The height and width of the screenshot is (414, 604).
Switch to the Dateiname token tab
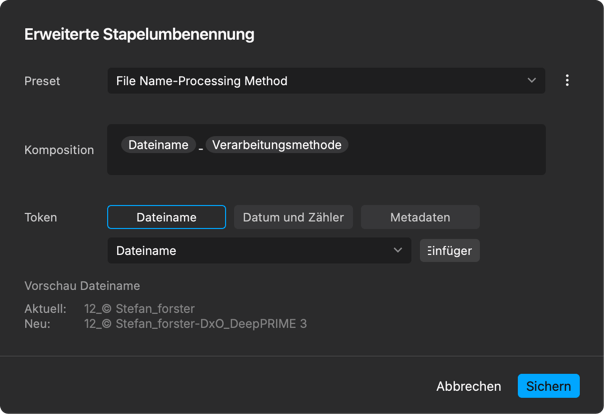[x=166, y=217]
